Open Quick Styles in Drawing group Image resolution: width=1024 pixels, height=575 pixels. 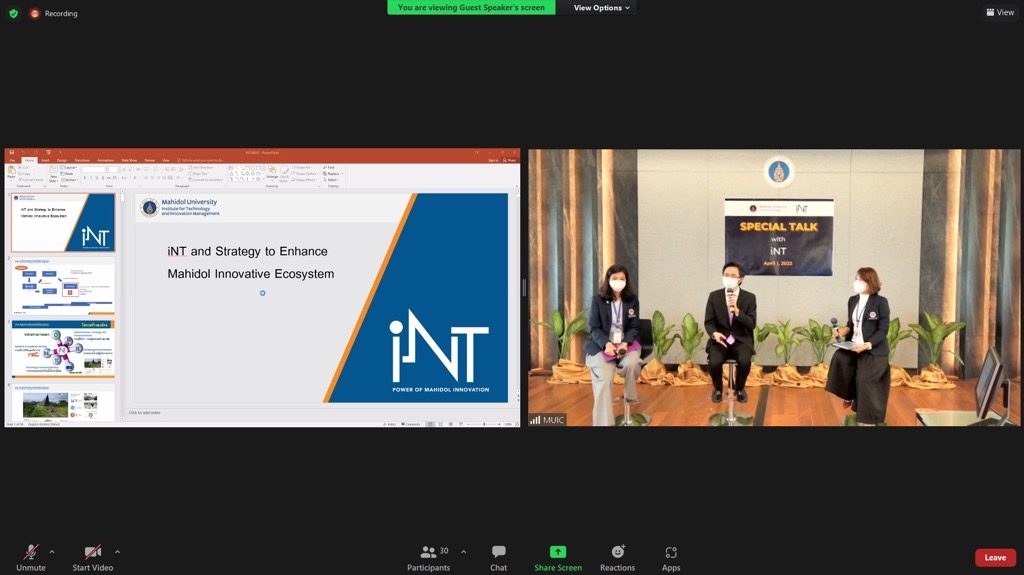284,174
